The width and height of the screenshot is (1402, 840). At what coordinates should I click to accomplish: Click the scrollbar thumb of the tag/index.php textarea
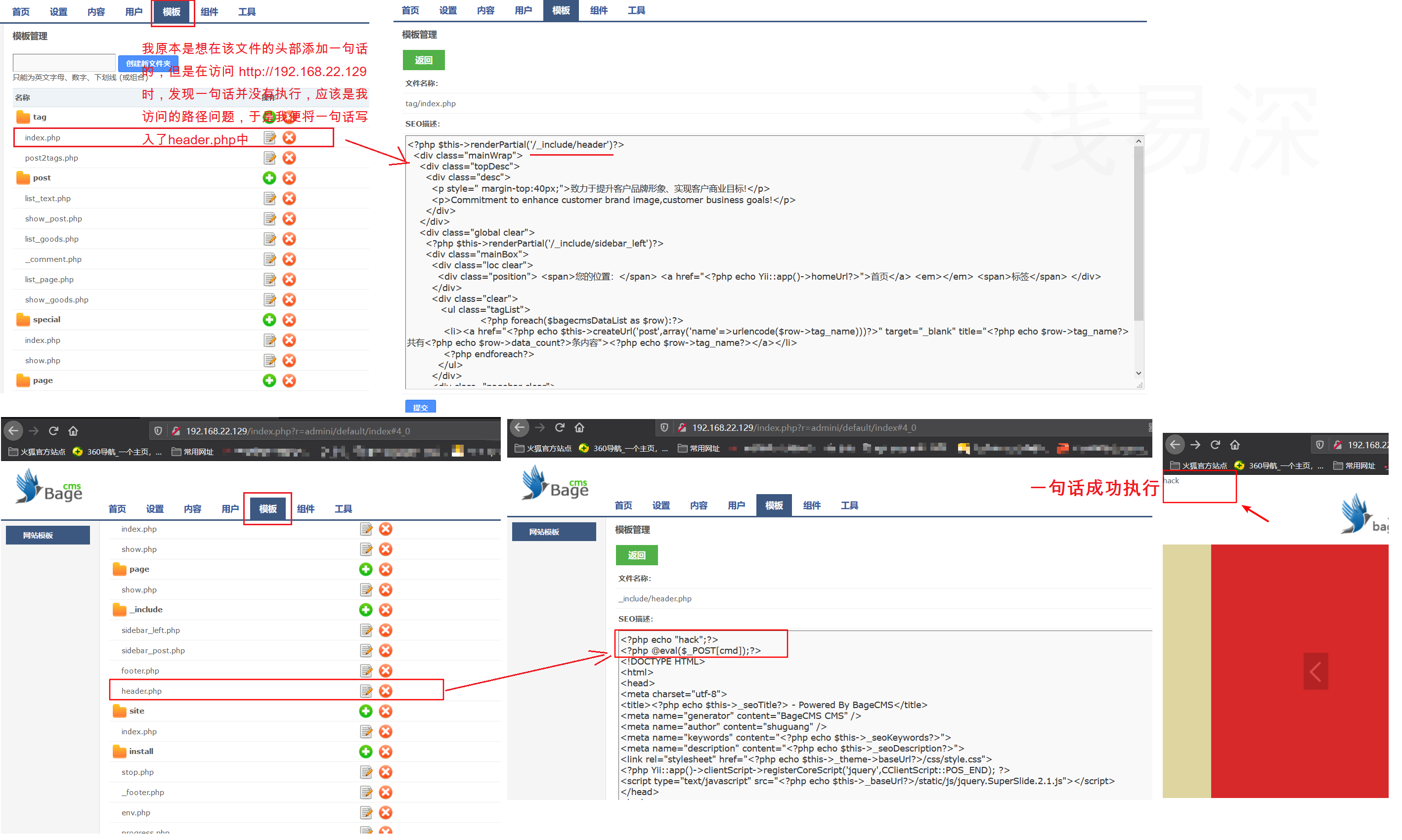click(x=1139, y=233)
